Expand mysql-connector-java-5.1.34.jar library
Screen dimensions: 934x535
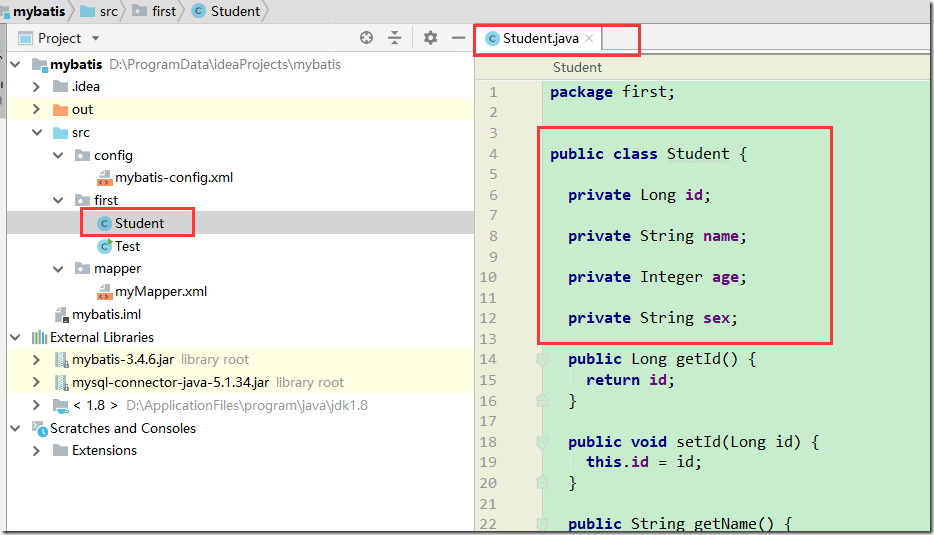tap(36, 382)
